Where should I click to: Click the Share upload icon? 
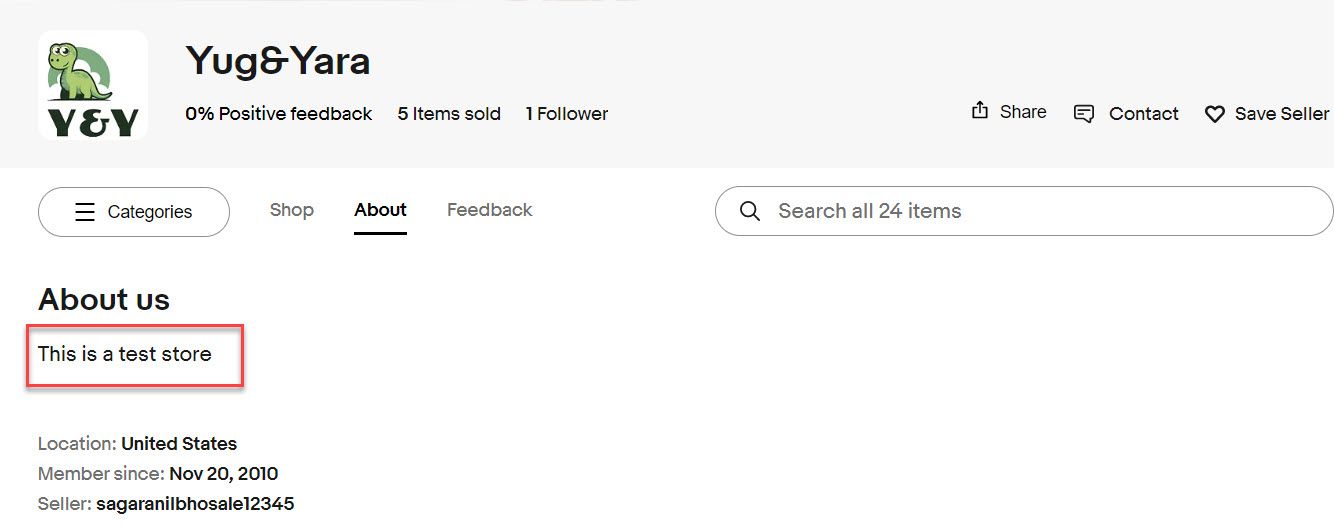pyautogui.click(x=980, y=111)
